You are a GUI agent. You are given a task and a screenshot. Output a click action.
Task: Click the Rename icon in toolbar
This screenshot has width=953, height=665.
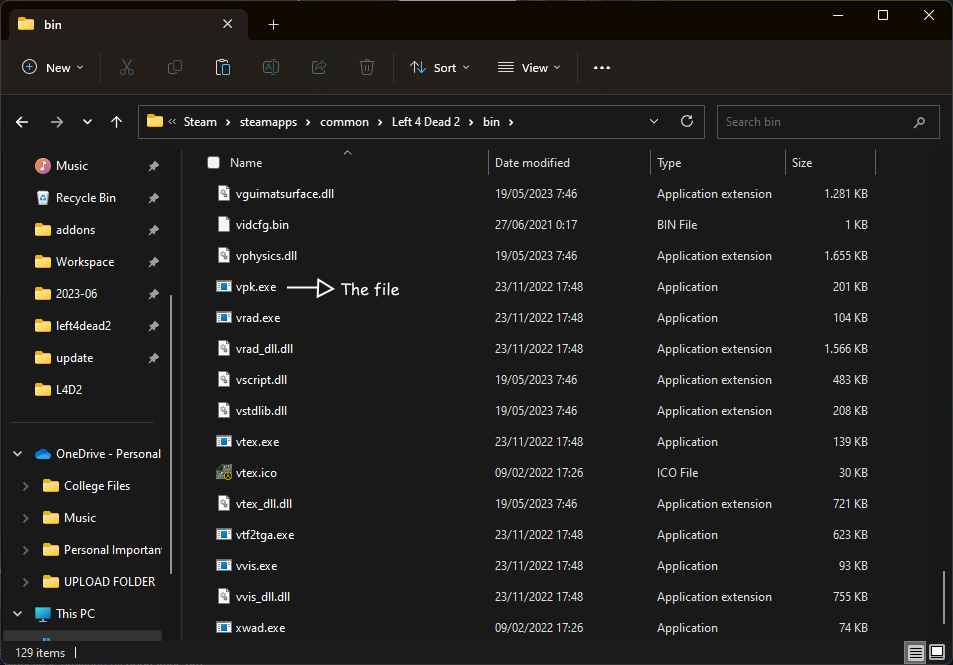(x=271, y=67)
